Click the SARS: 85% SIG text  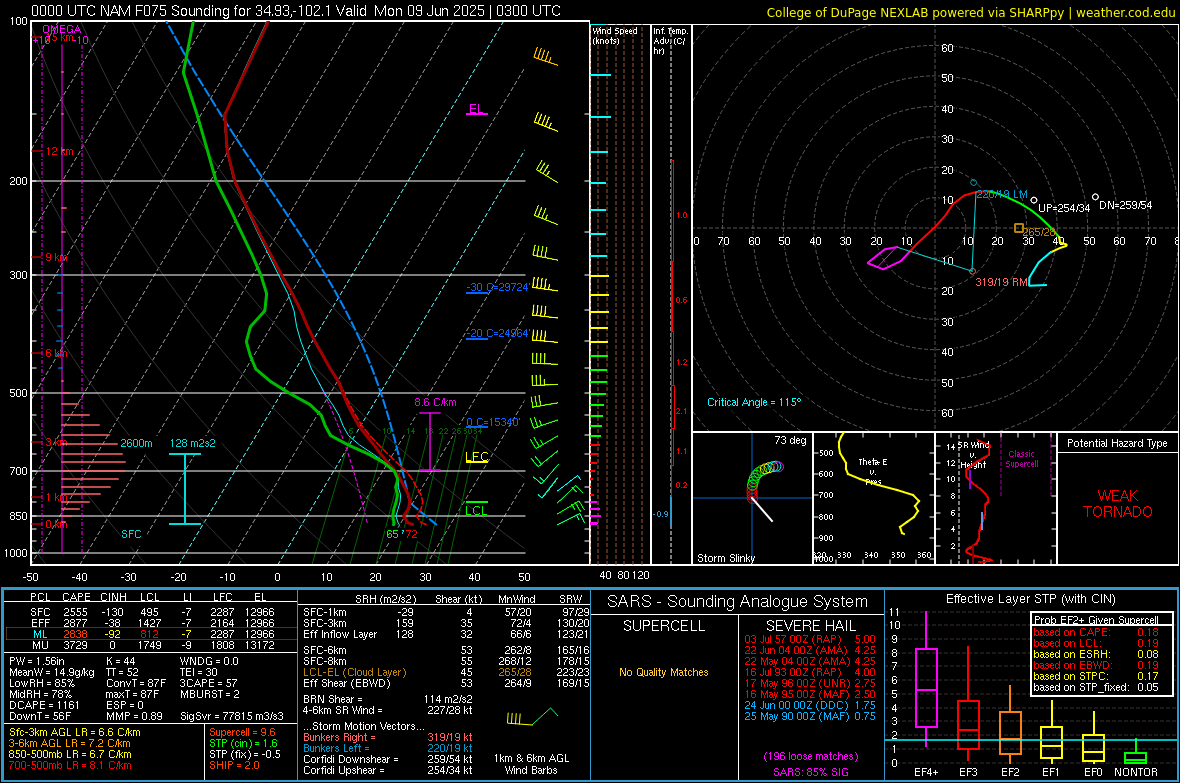tap(810, 772)
